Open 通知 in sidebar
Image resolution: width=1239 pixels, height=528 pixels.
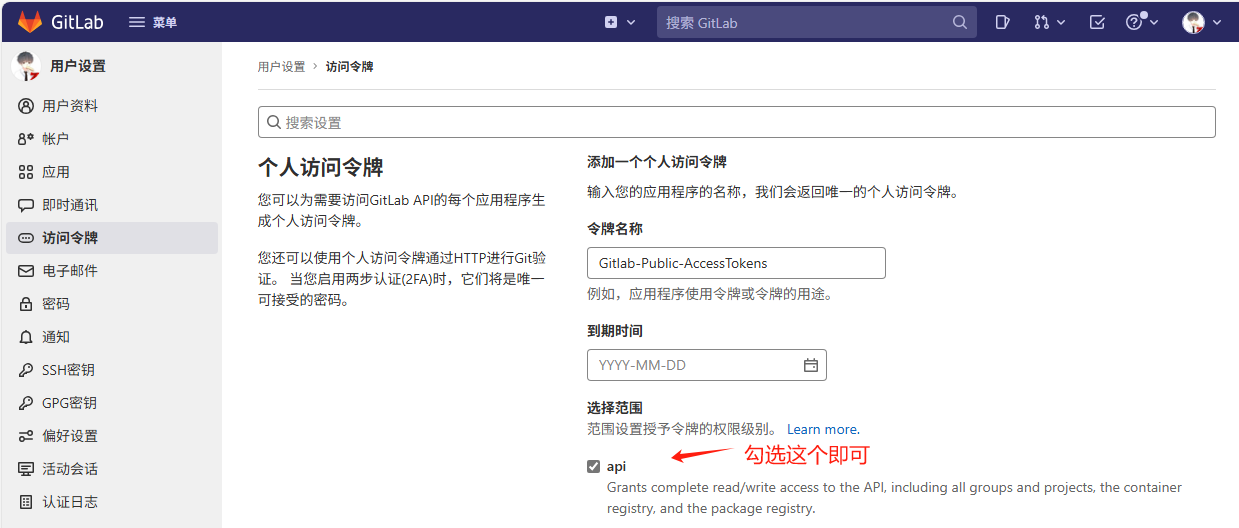tap(112, 337)
